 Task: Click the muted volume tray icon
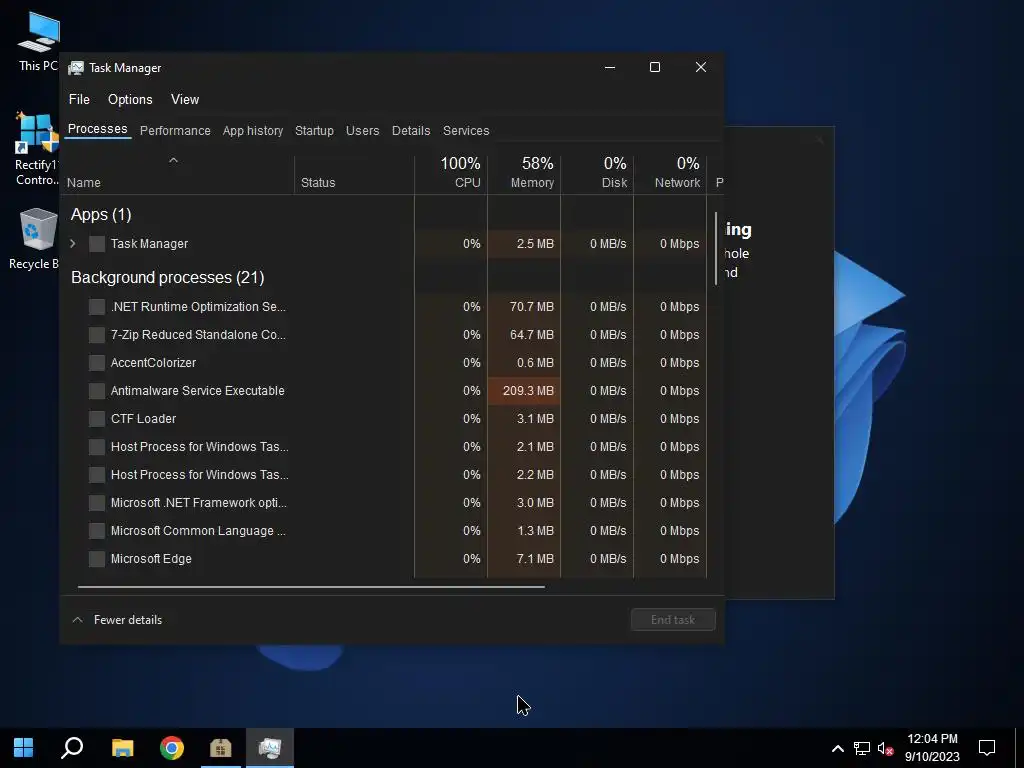click(886, 748)
